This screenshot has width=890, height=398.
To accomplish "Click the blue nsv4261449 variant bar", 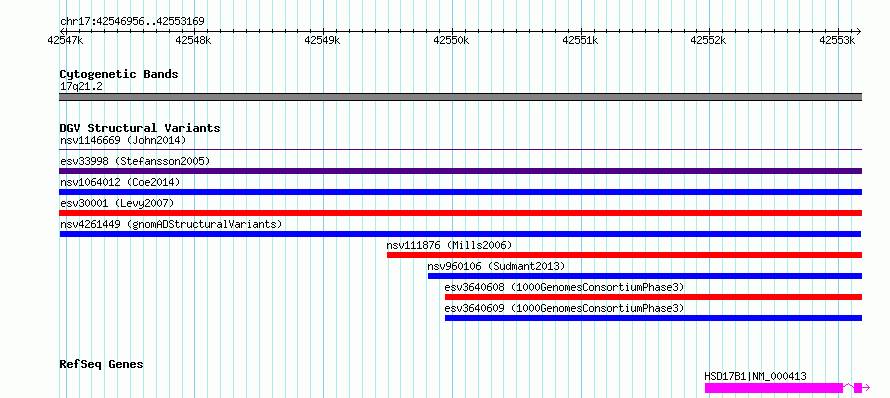I will coord(460,234).
